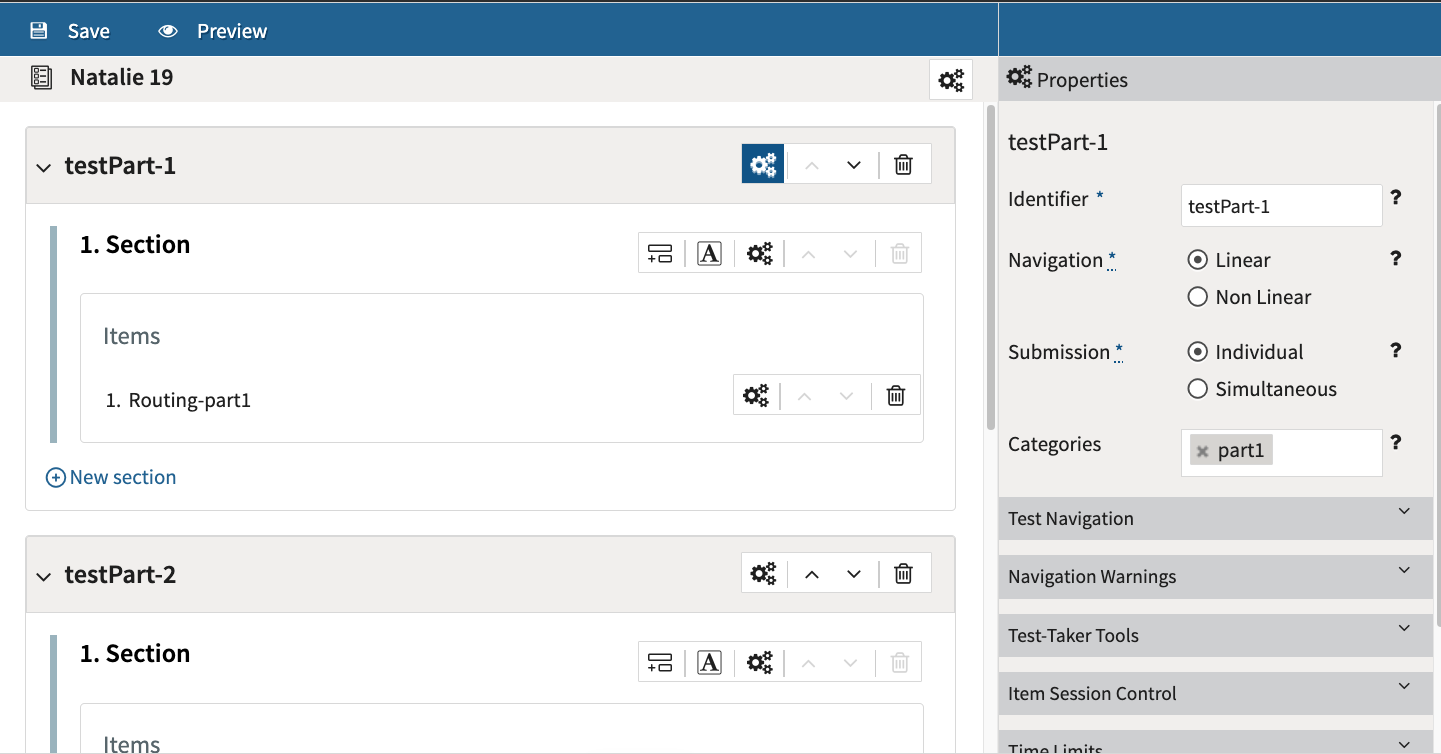Viewport: 1441px width, 754px height.
Task: Add a subsection in testPart-2 section
Action: coord(660,662)
